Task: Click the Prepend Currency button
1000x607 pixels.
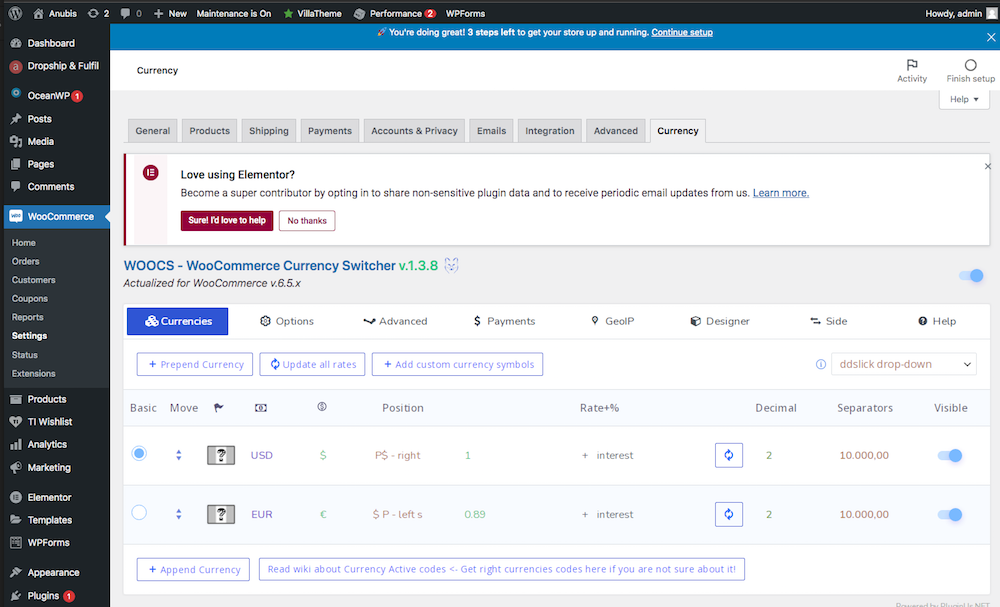Action: click(195, 364)
